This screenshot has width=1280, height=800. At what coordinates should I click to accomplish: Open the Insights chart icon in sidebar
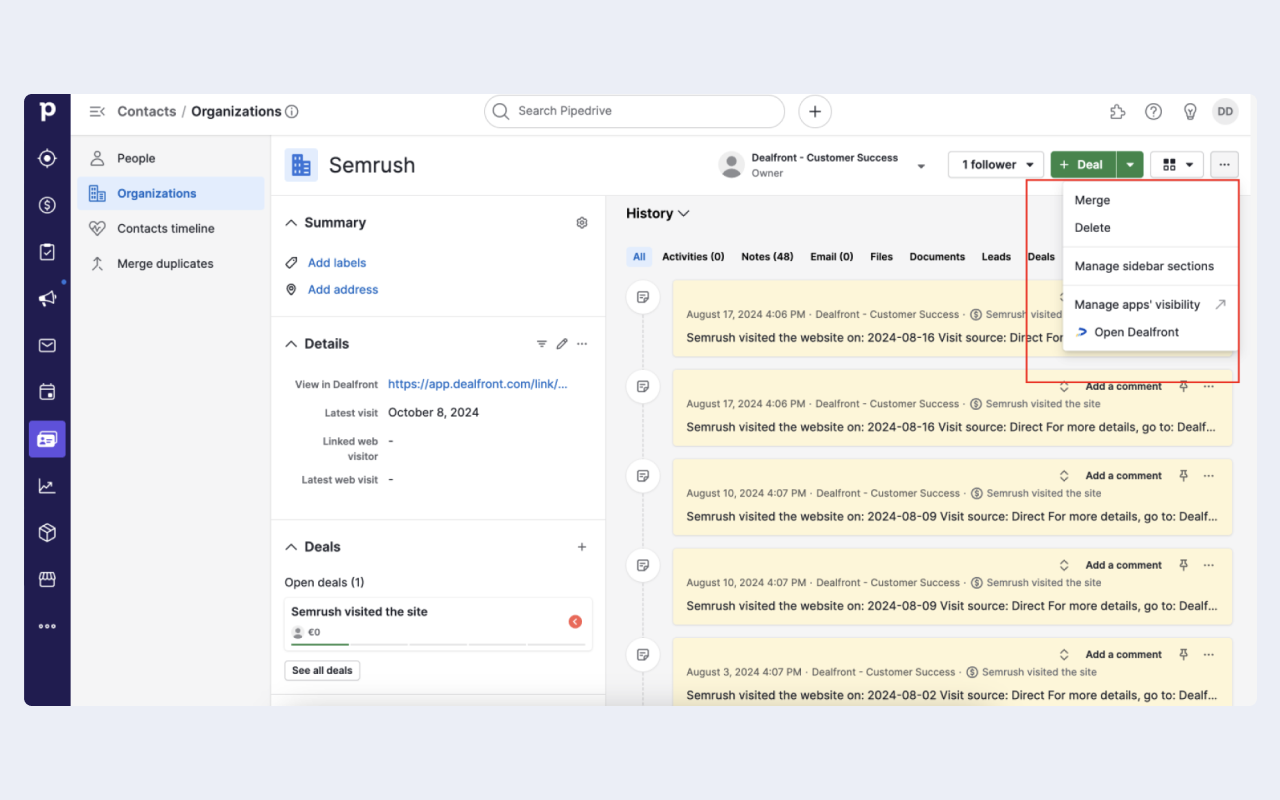47,486
